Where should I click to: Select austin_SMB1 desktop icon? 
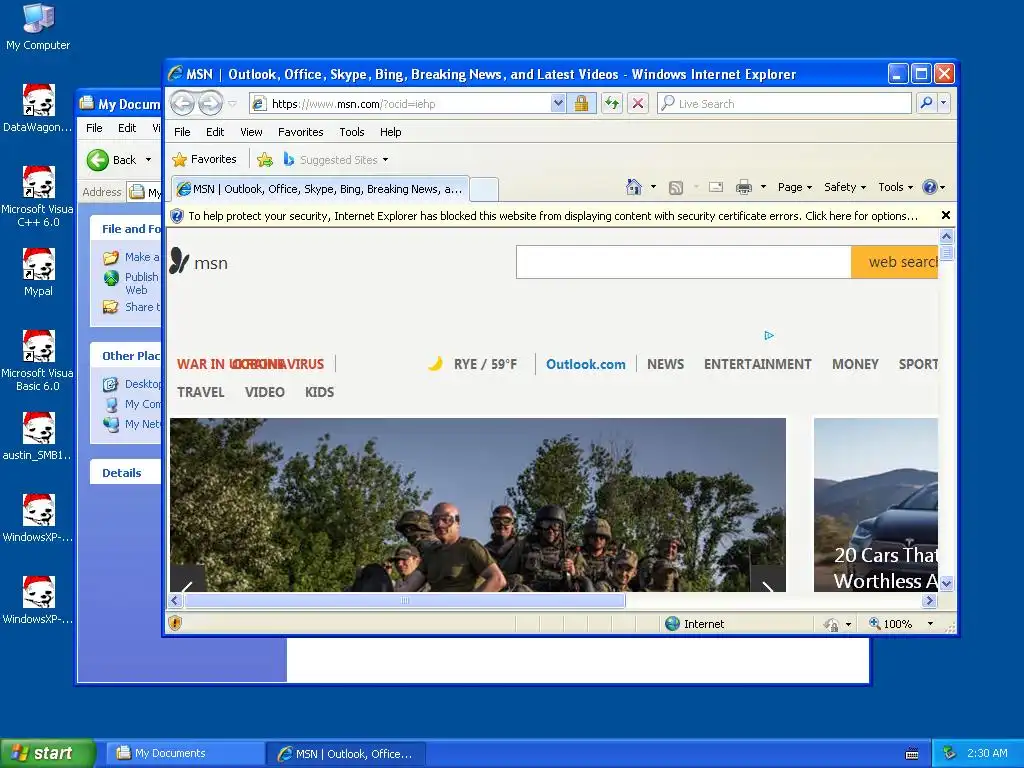click(x=38, y=436)
